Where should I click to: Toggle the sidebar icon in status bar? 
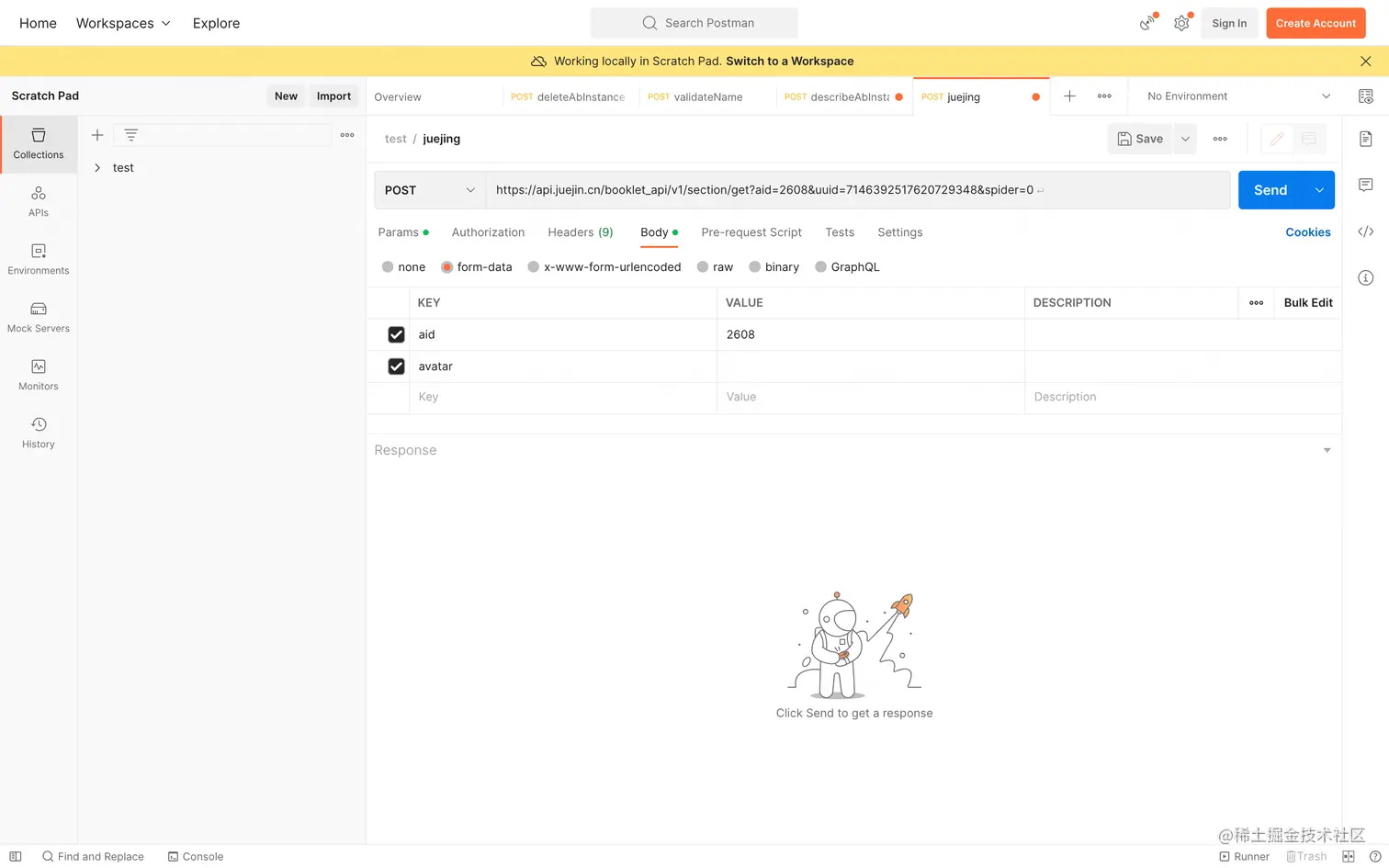pyautogui.click(x=16, y=857)
